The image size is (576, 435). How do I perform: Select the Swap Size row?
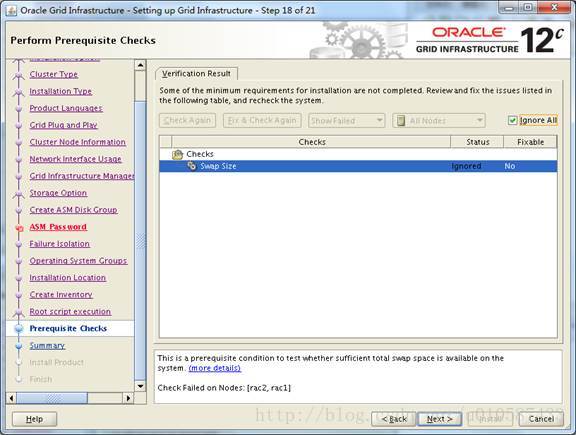(x=358, y=166)
